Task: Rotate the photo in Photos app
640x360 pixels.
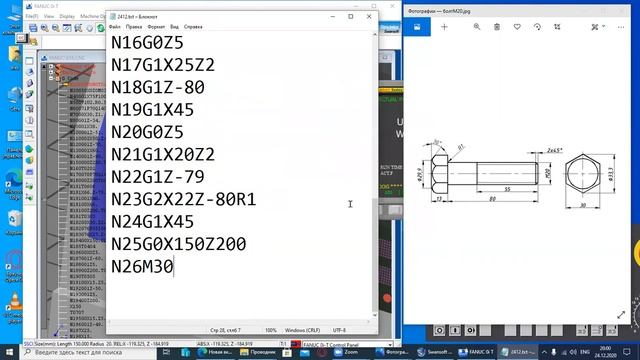Action: pyautogui.click(x=537, y=27)
